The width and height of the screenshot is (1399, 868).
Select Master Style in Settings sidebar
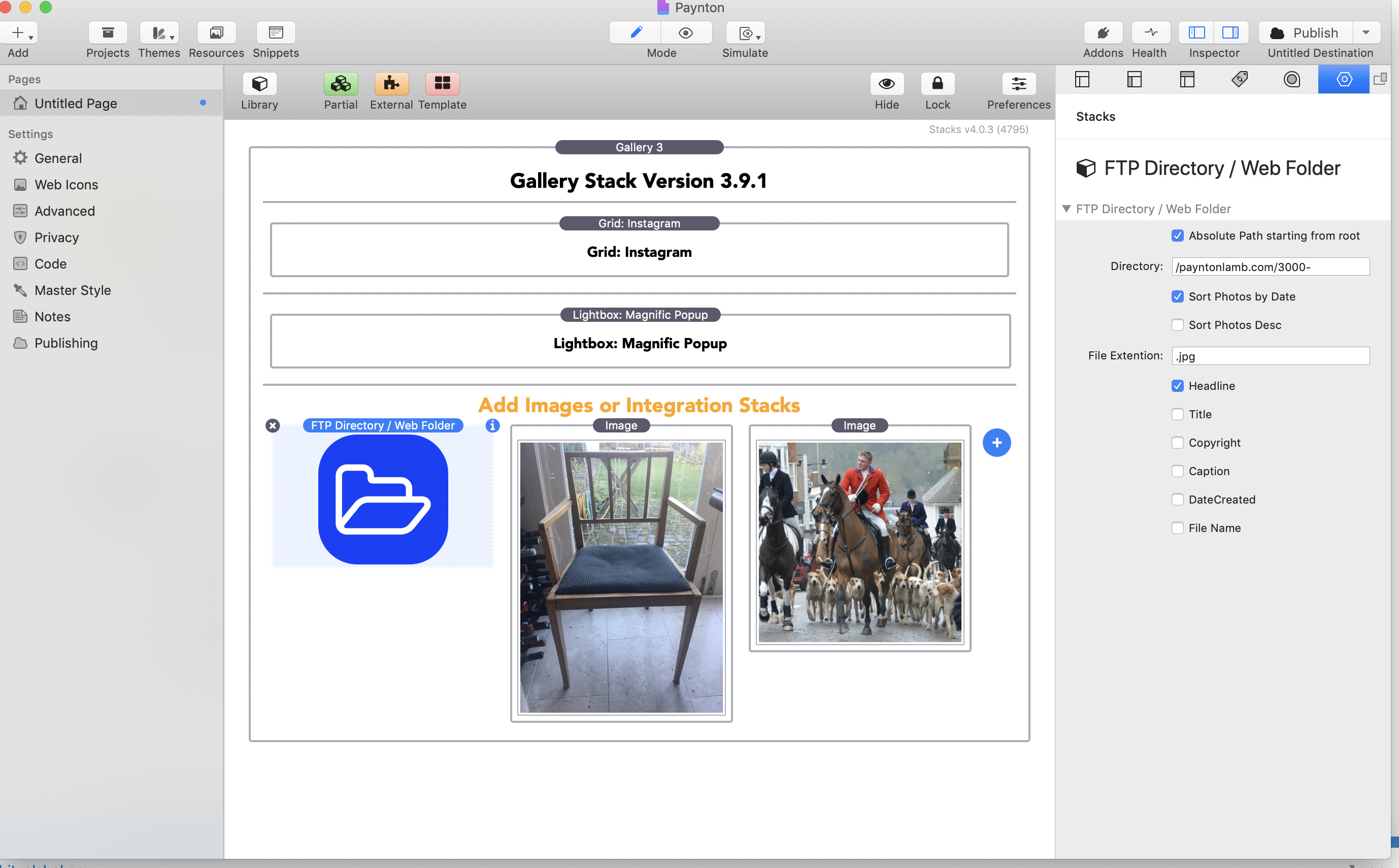click(72, 290)
